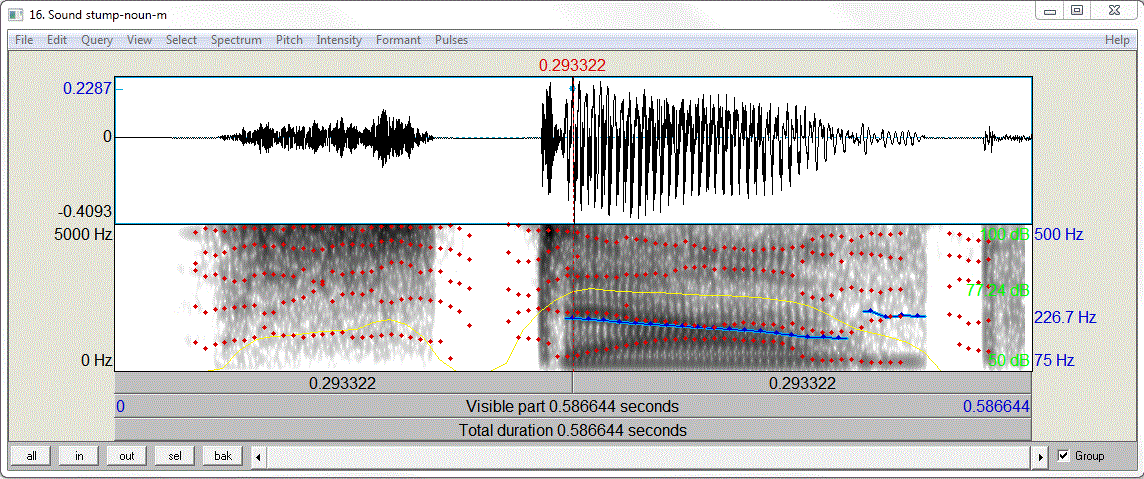
Task: Click the 226.7 Hz pitch value
Action: click(x=1065, y=317)
